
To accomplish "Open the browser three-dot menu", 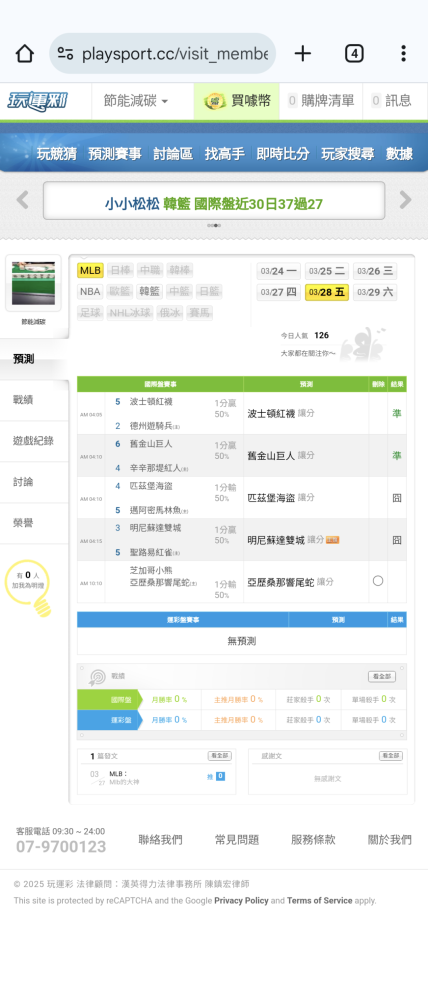I will pyautogui.click(x=403, y=54).
